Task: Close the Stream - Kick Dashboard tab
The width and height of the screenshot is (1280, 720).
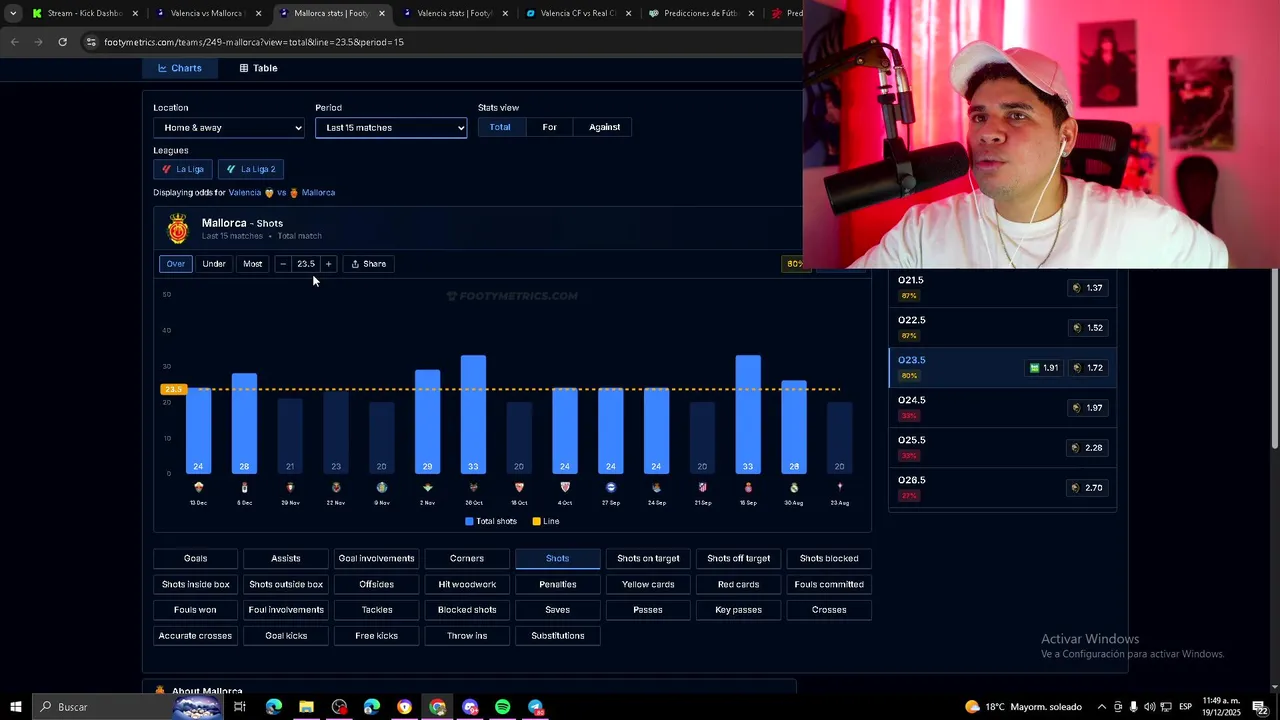Action: pyautogui.click(x=135, y=13)
